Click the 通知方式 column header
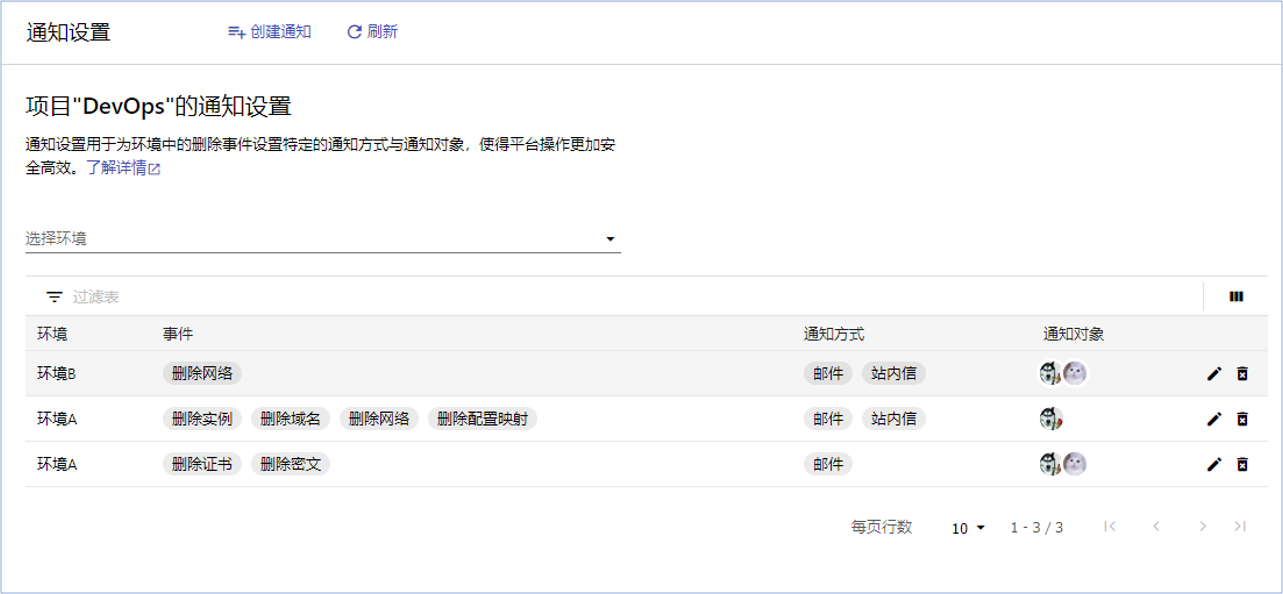 click(834, 334)
